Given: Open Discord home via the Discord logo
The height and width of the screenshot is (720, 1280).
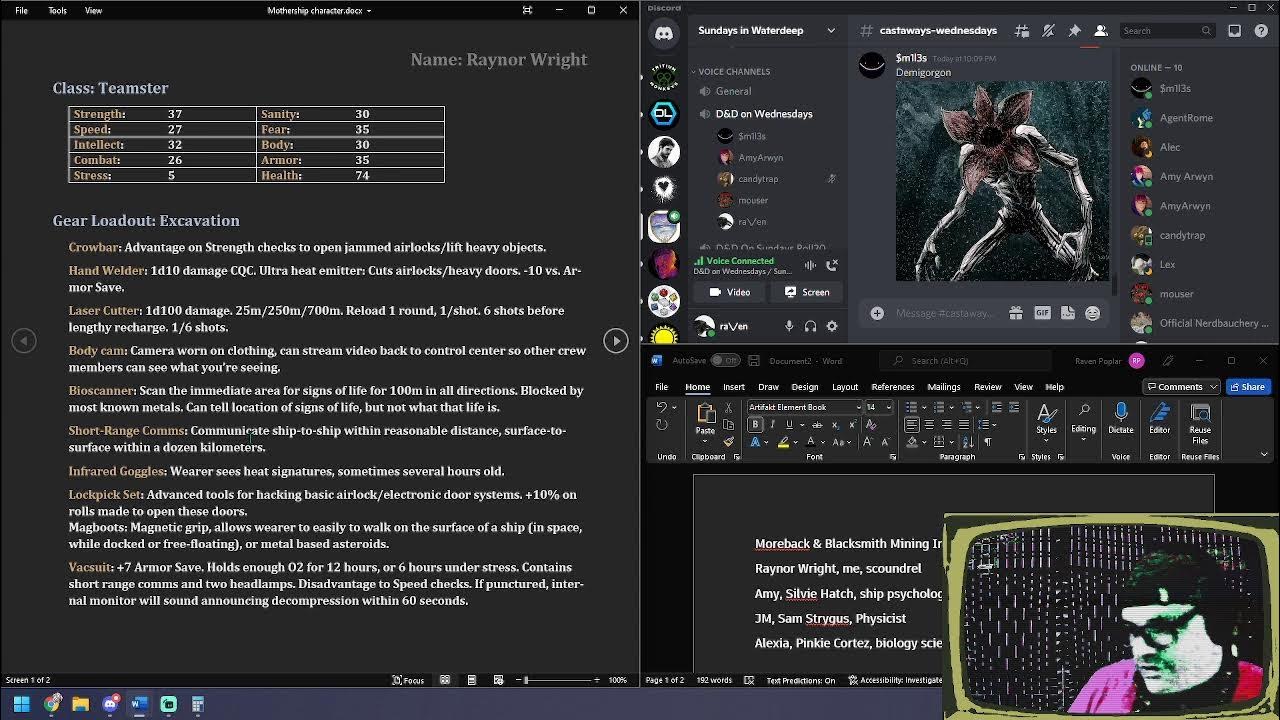Looking at the screenshot, I should [x=664, y=33].
